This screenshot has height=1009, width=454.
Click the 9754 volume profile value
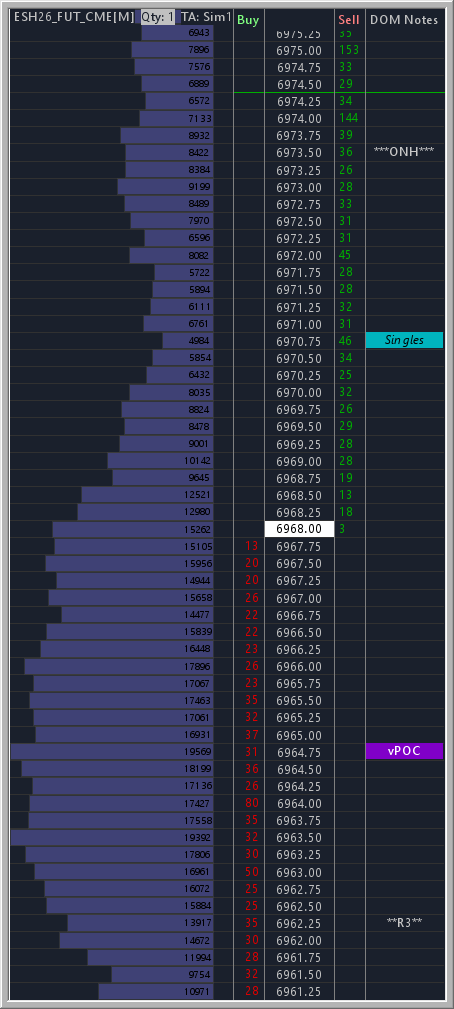point(199,974)
